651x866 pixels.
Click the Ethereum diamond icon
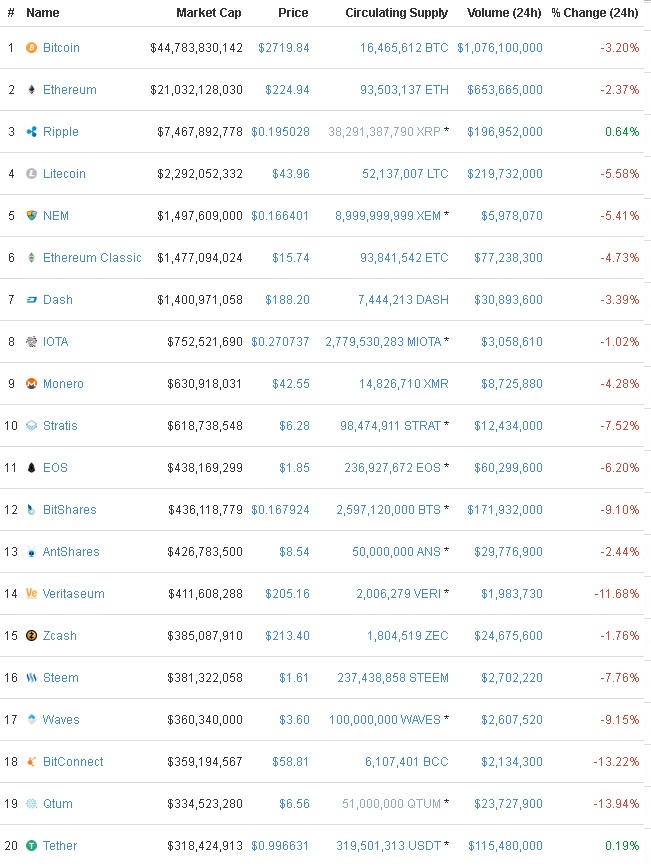(31, 89)
